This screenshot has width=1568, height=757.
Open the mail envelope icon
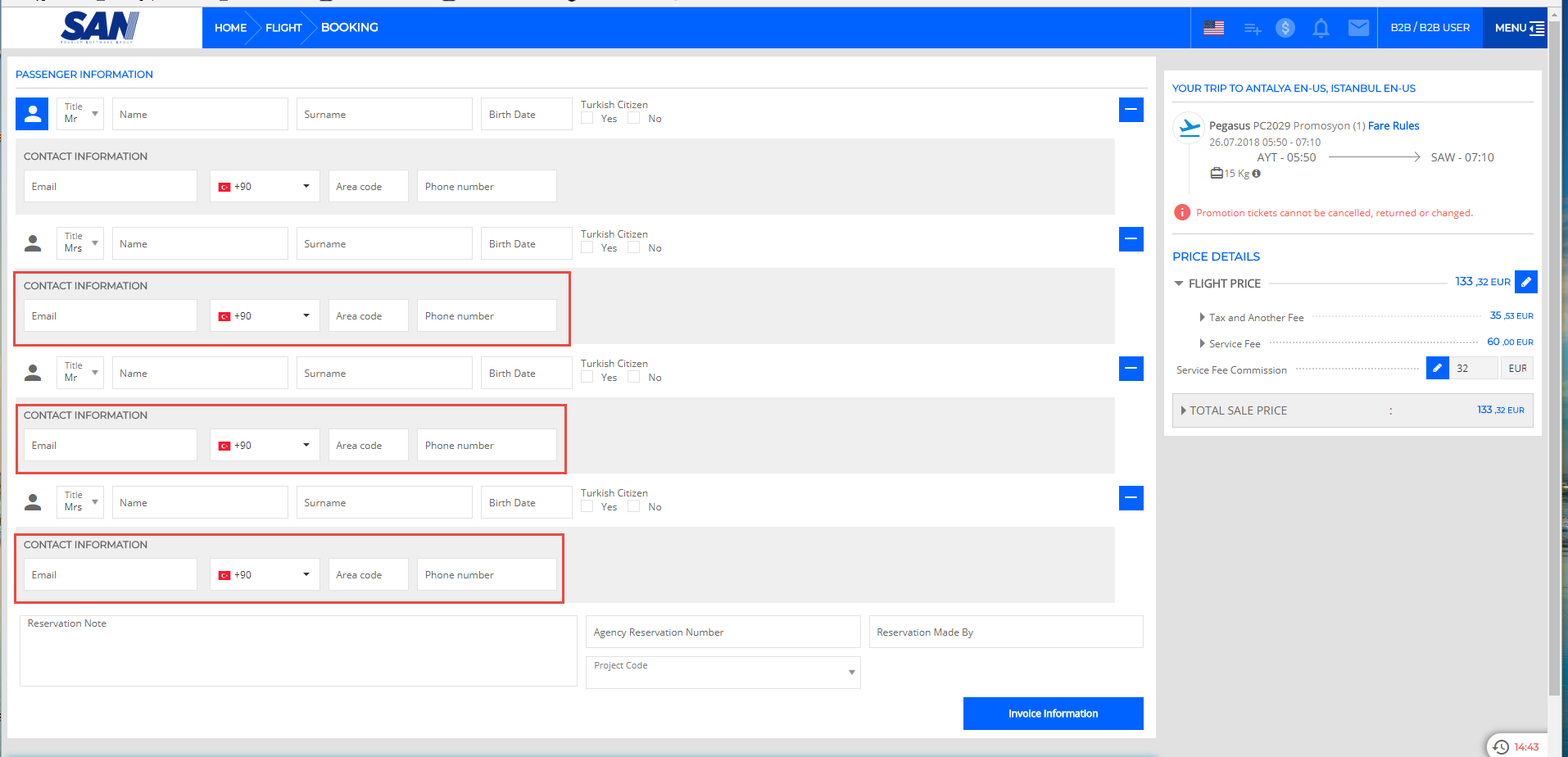[x=1358, y=28]
